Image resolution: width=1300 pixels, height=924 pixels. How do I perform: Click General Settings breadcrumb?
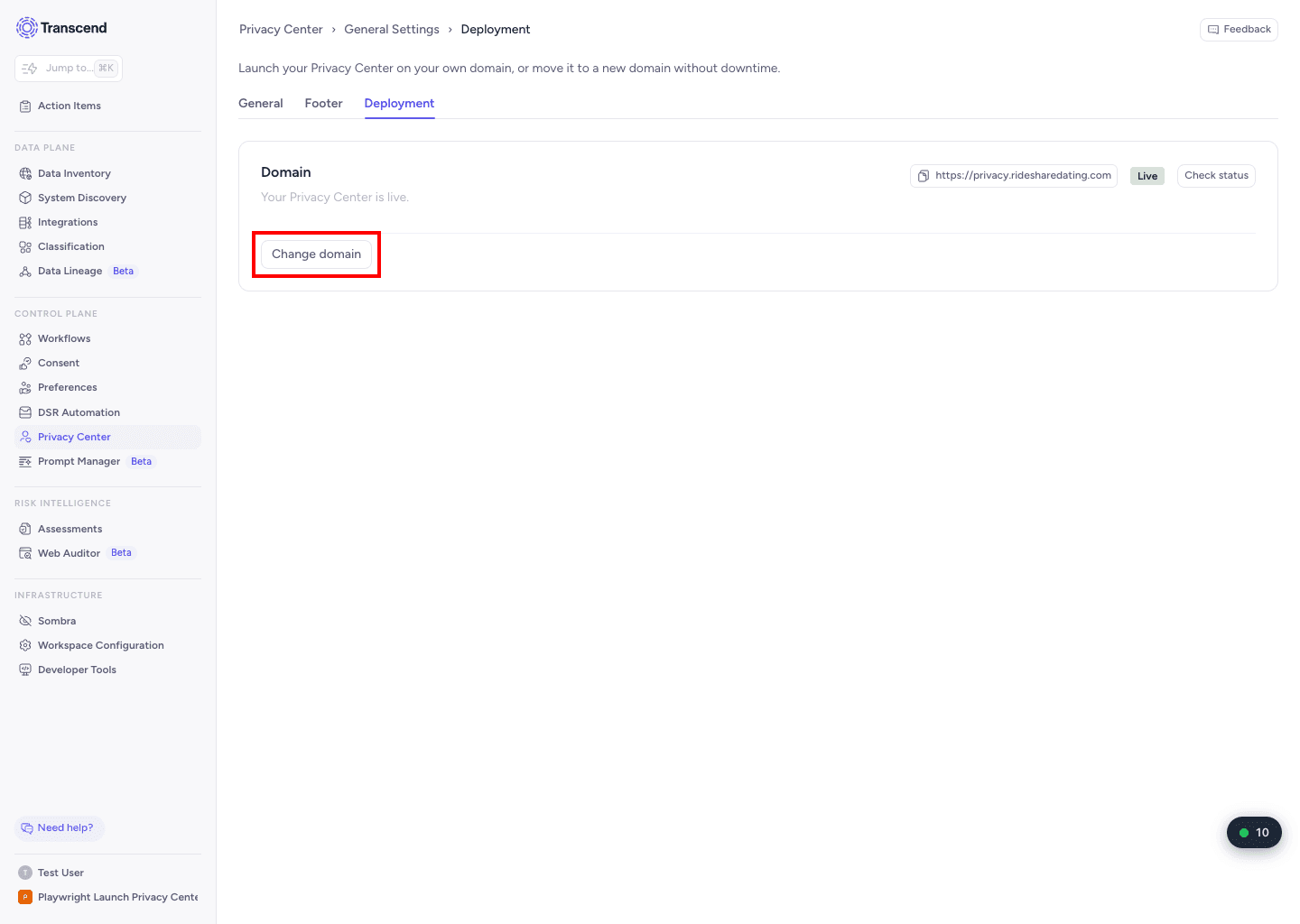[x=392, y=30]
